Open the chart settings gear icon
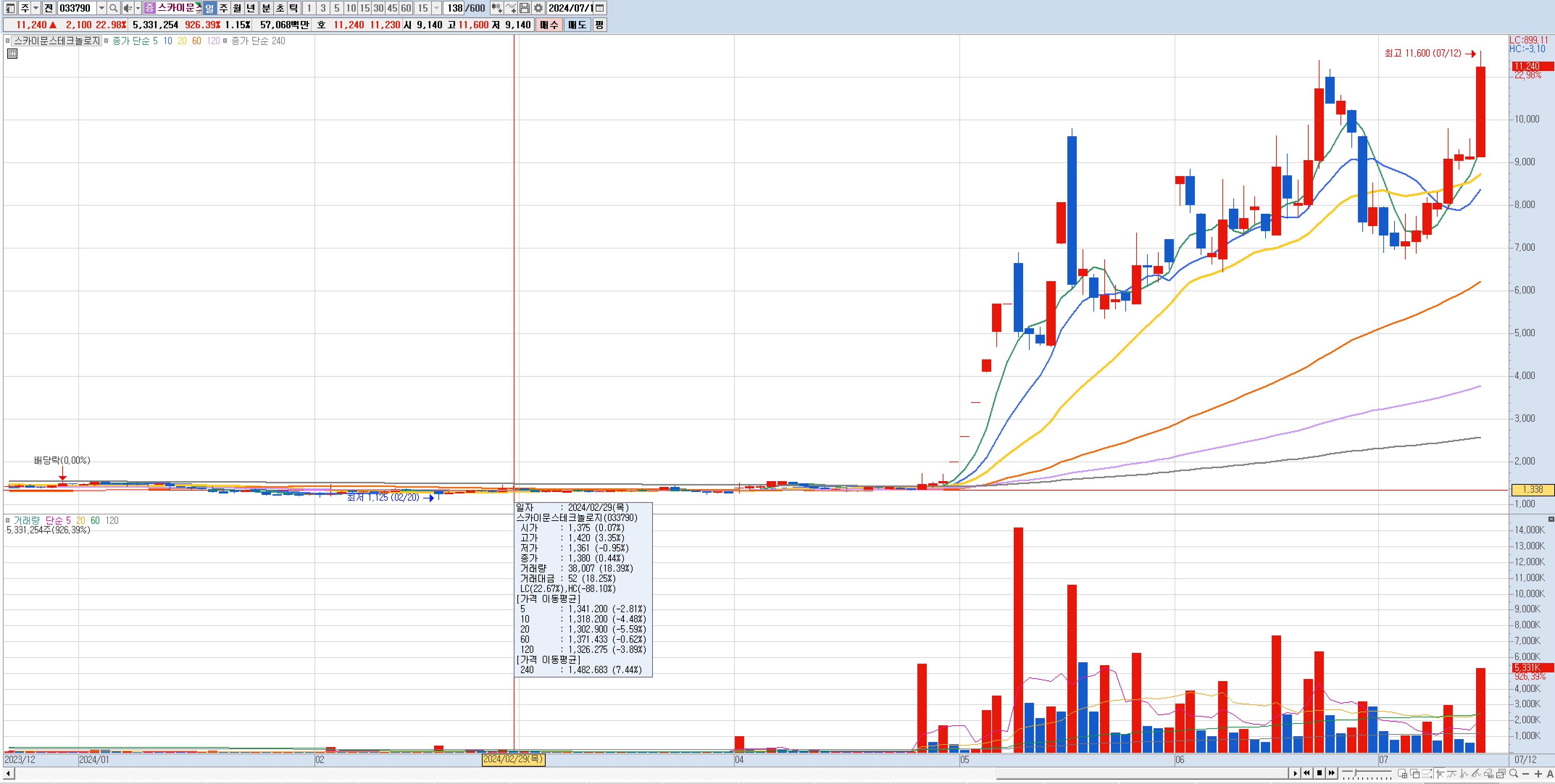Image resolution: width=1555 pixels, height=784 pixels. click(538, 8)
